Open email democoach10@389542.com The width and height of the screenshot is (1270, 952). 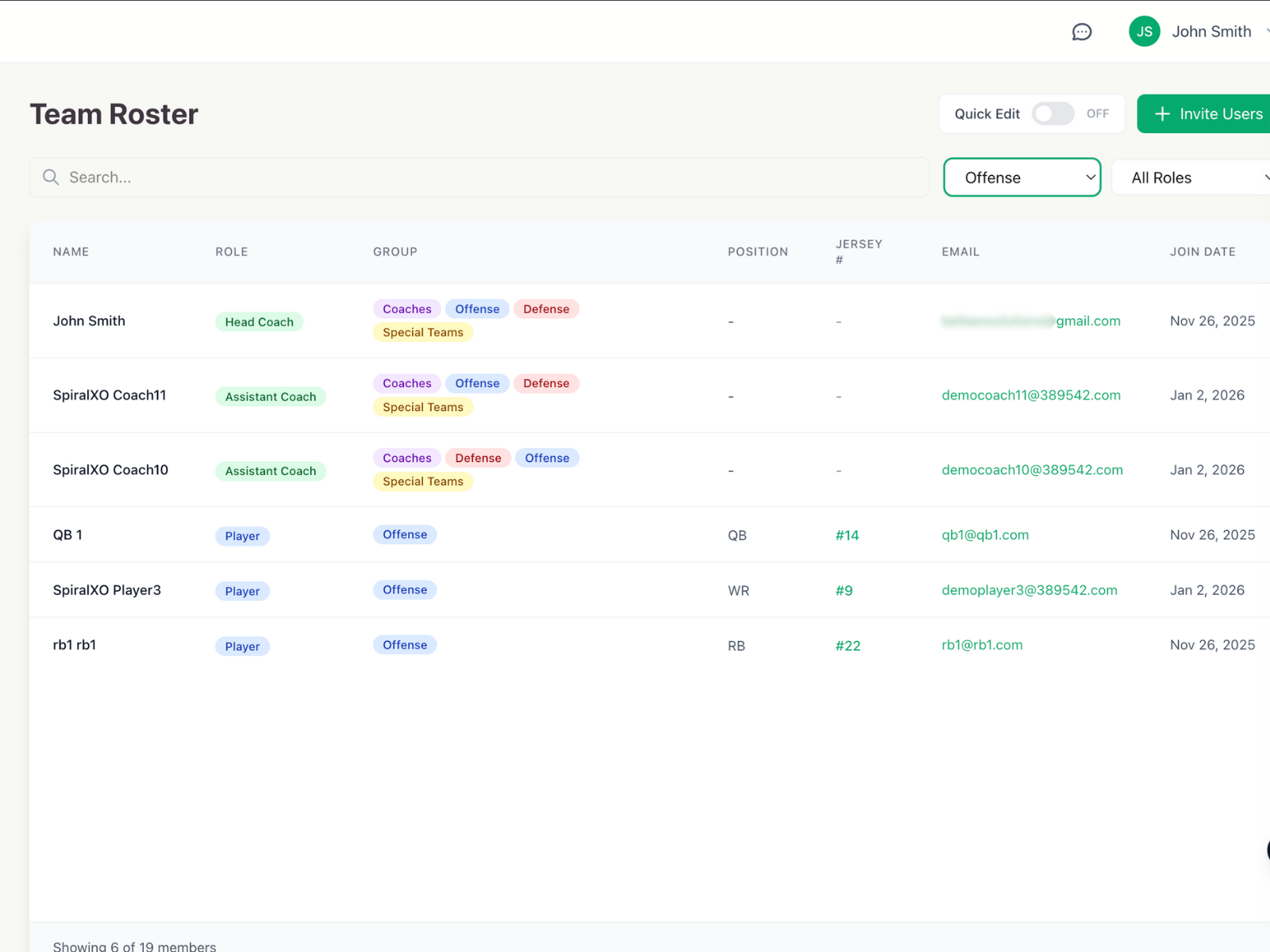tap(1032, 470)
